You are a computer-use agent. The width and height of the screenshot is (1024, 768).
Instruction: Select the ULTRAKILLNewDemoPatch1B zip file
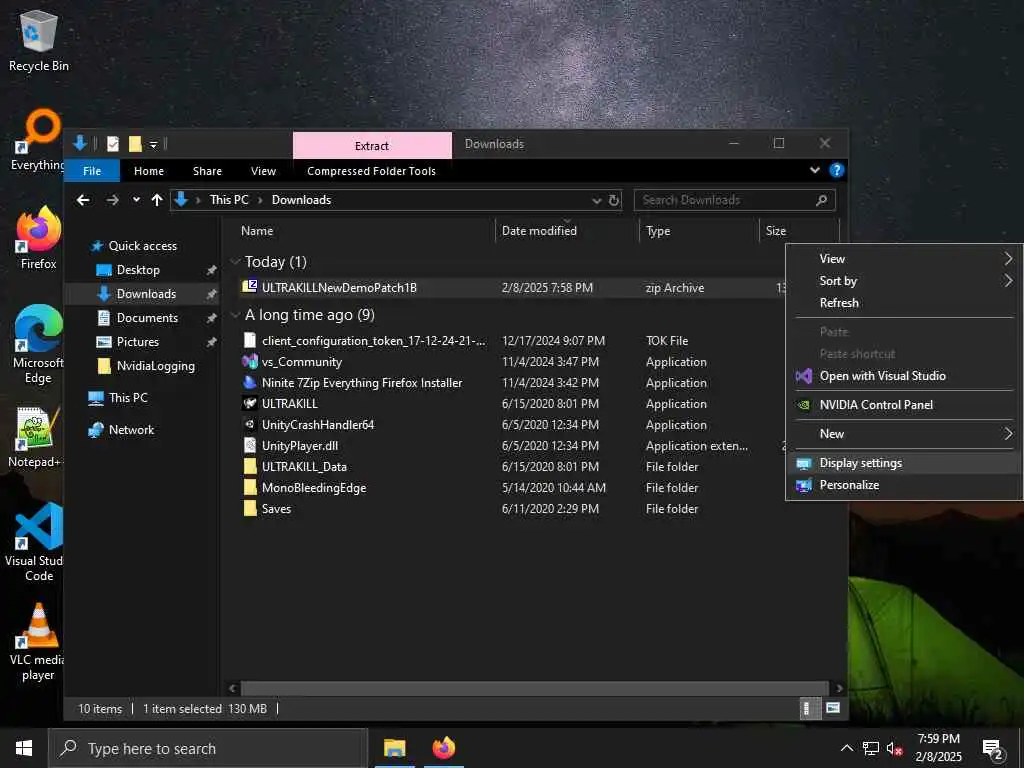point(339,287)
